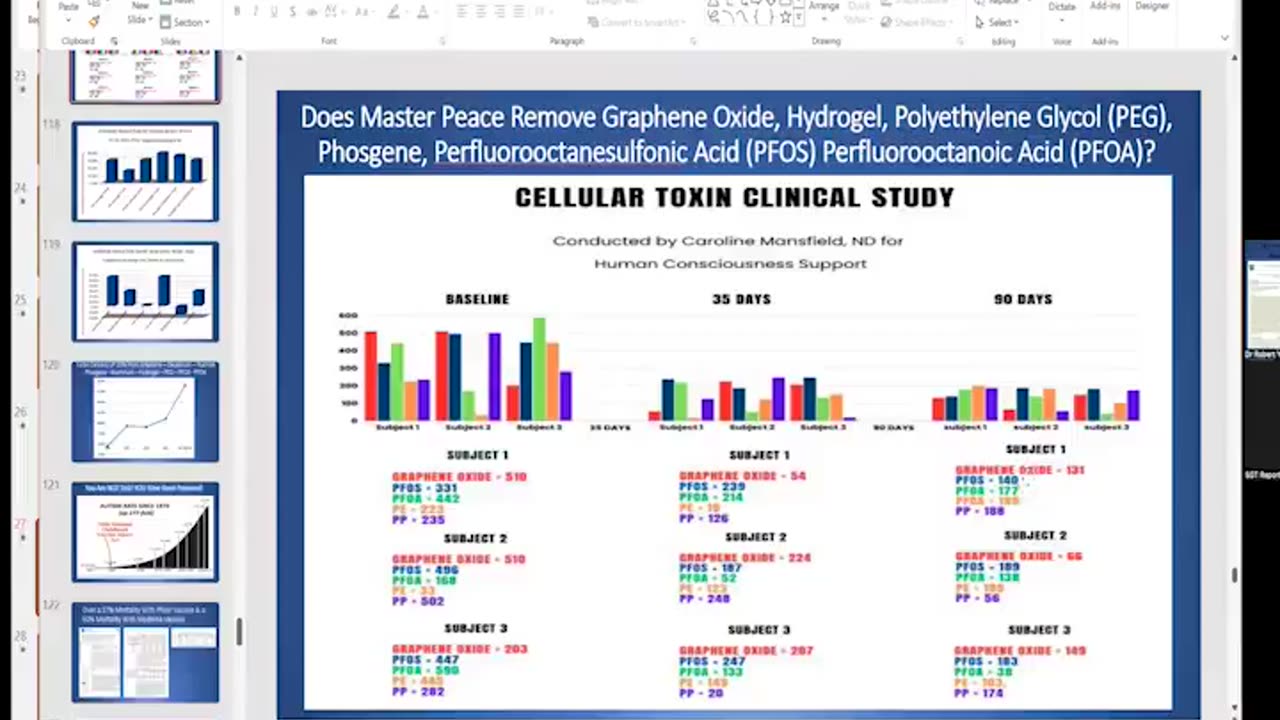Screen dimensions: 1280x720
Task: Click the 'PP - 188' value
Action: click(980, 511)
